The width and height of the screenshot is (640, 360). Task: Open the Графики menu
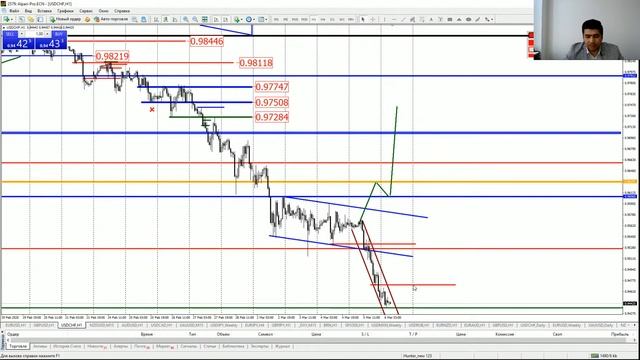point(65,11)
